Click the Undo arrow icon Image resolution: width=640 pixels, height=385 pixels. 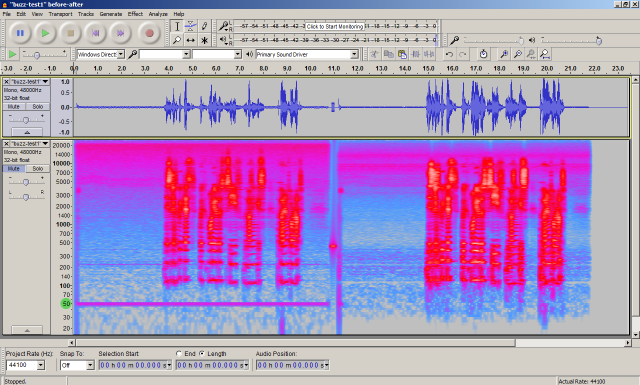[x=449, y=54]
